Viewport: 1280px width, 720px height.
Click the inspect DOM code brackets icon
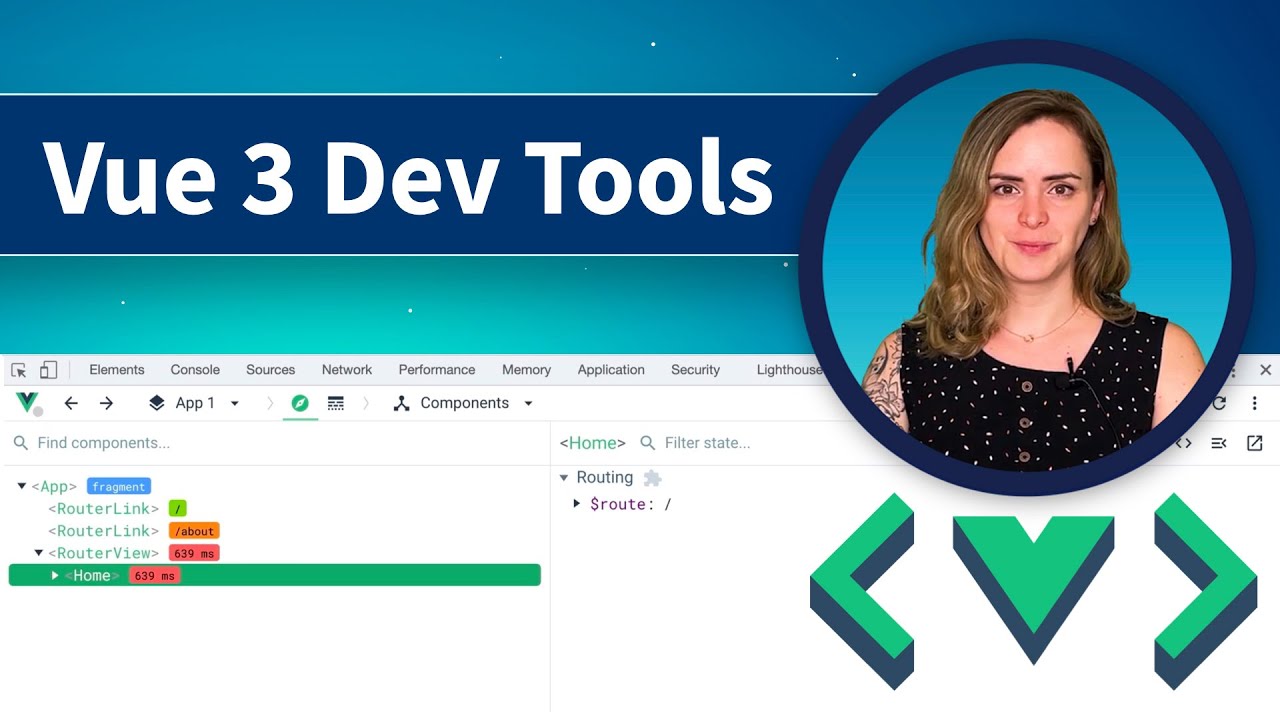tap(1184, 443)
